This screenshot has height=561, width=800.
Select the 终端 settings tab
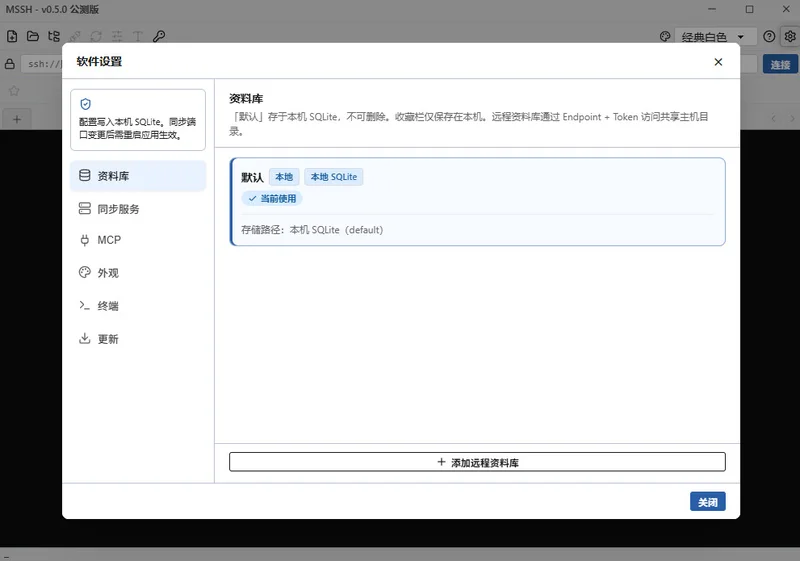point(138,305)
